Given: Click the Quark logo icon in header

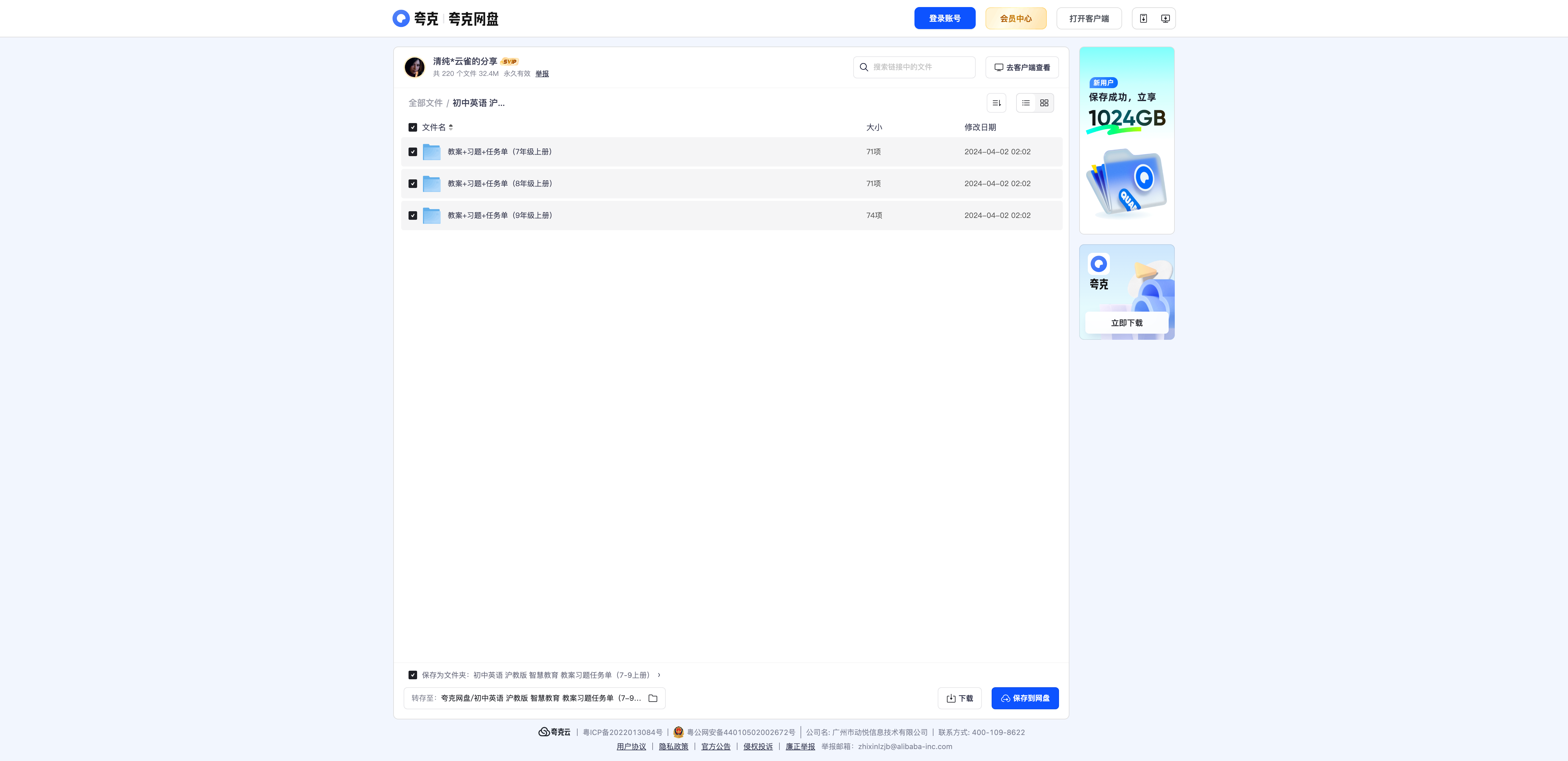Looking at the screenshot, I should (401, 18).
